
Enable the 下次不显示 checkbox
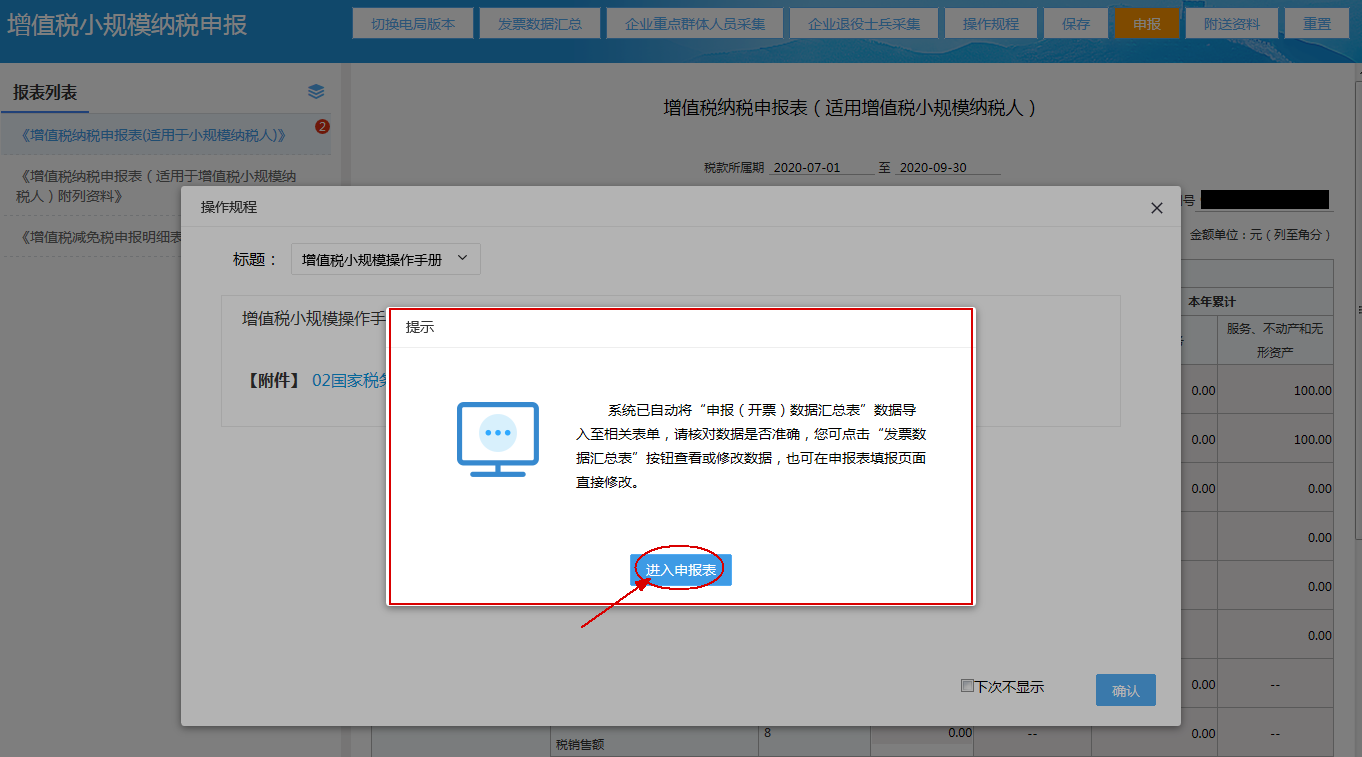tap(967, 686)
